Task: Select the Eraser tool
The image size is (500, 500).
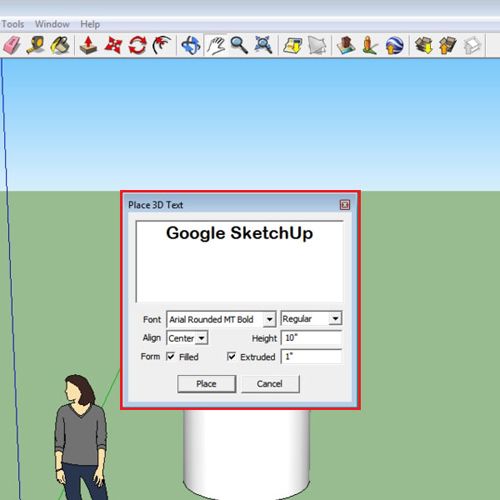Action: point(12,45)
